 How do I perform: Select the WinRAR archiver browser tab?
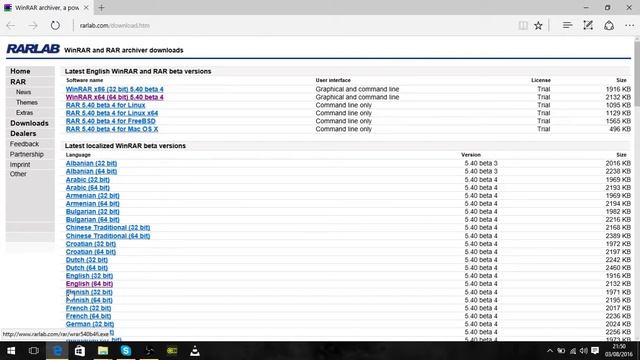click(x=46, y=7)
